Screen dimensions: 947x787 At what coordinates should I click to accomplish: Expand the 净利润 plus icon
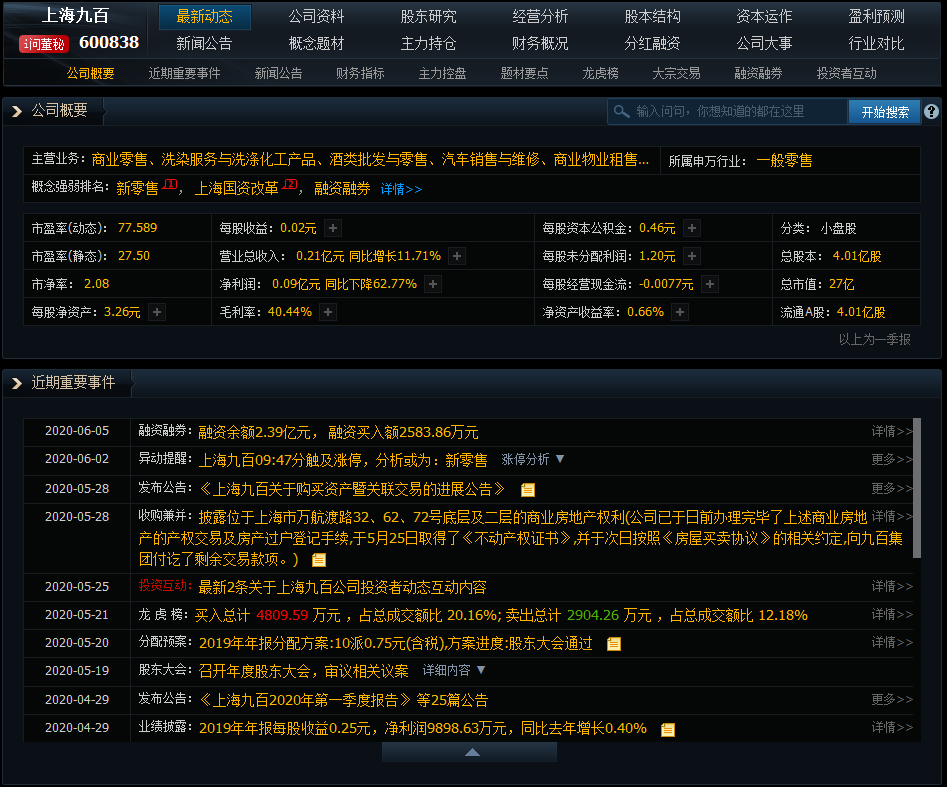click(433, 284)
